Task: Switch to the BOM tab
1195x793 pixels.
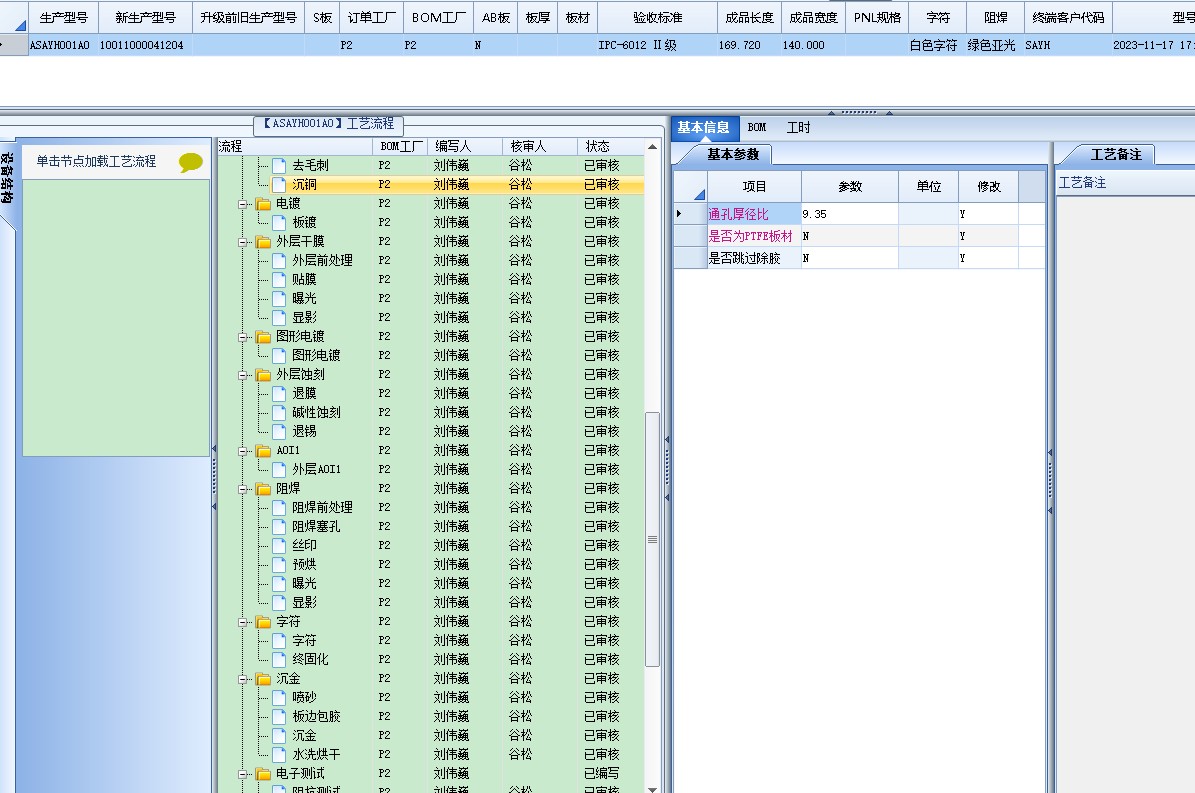Action: [757, 128]
